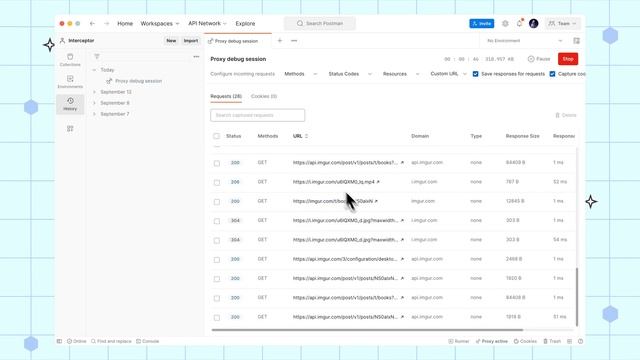640x360 pixels.
Task: Open the Environments sidebar panel
Action: tap(70, 82)
